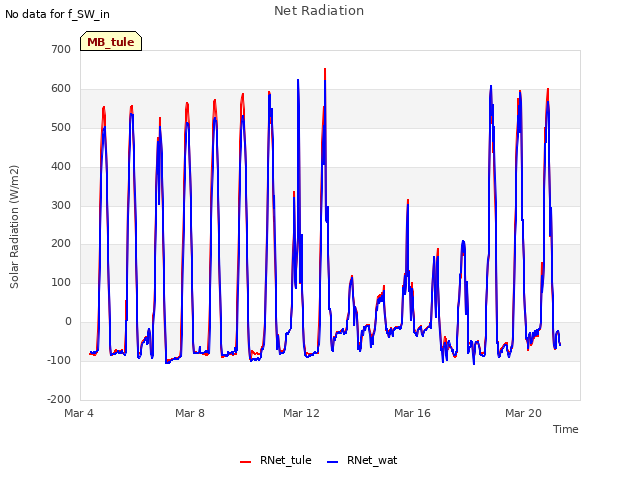Click the 400 y-axis tick label

61,167
